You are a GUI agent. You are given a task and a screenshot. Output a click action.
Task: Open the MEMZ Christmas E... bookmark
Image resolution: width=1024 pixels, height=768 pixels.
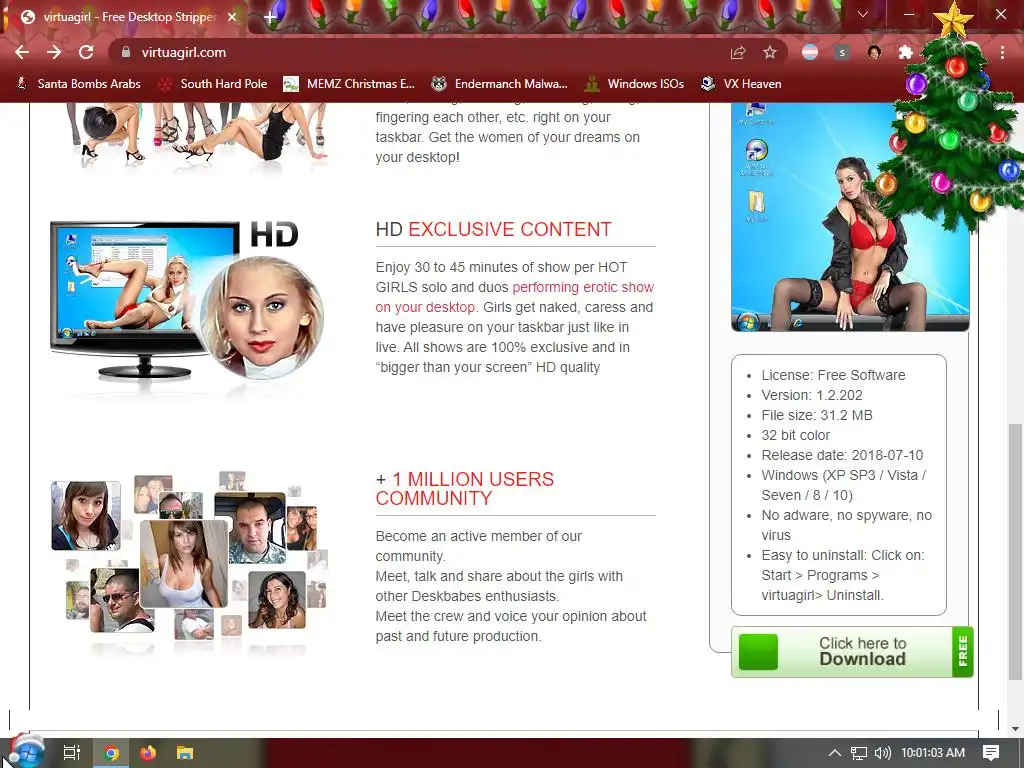pos(349,84)
